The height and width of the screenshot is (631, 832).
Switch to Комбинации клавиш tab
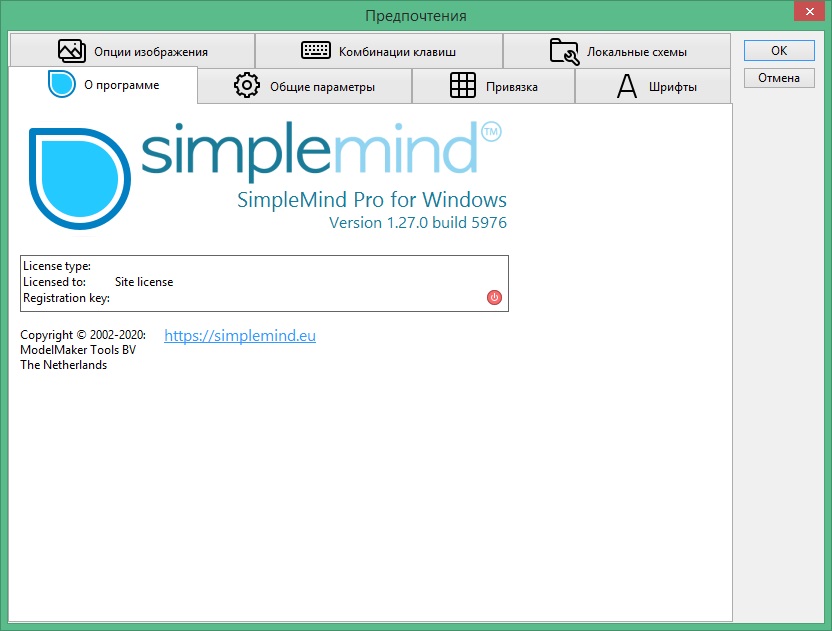[379, 51]
